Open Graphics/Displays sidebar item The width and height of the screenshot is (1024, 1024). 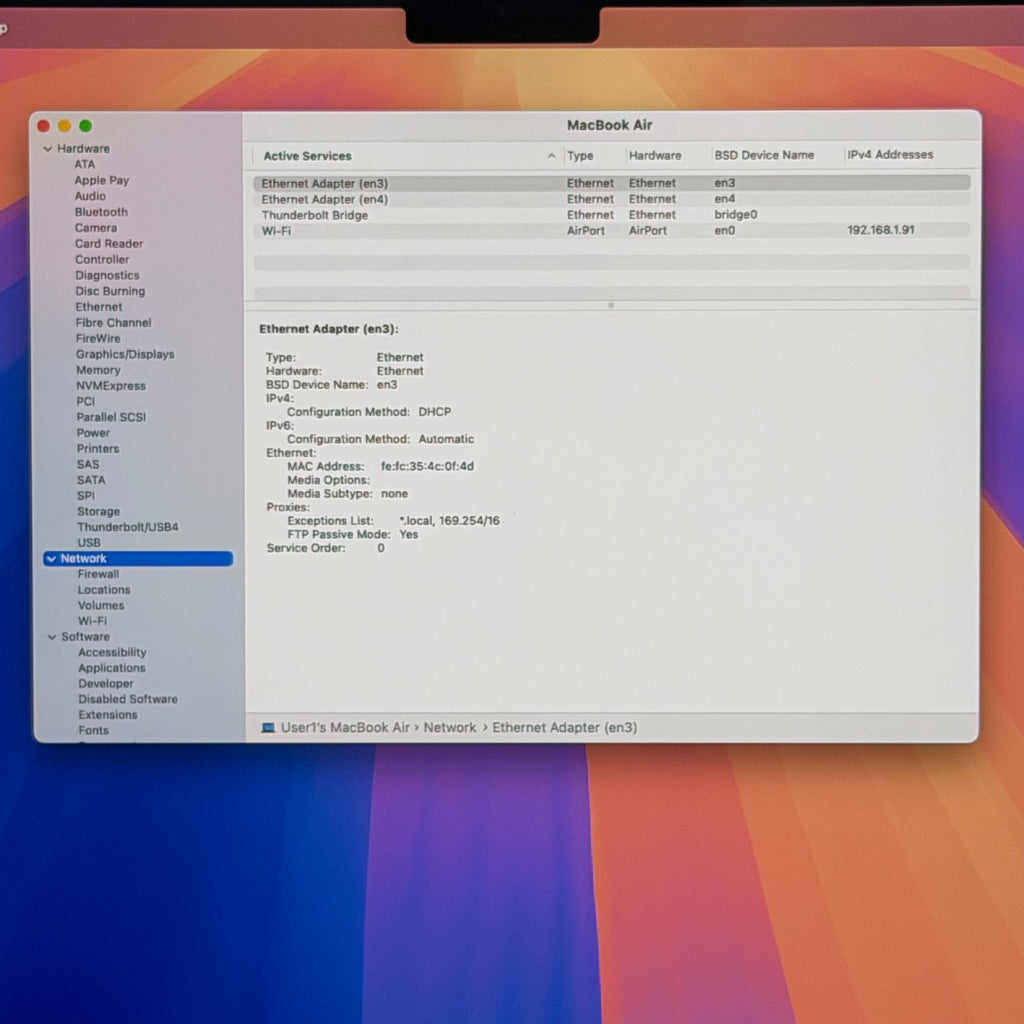125,355
